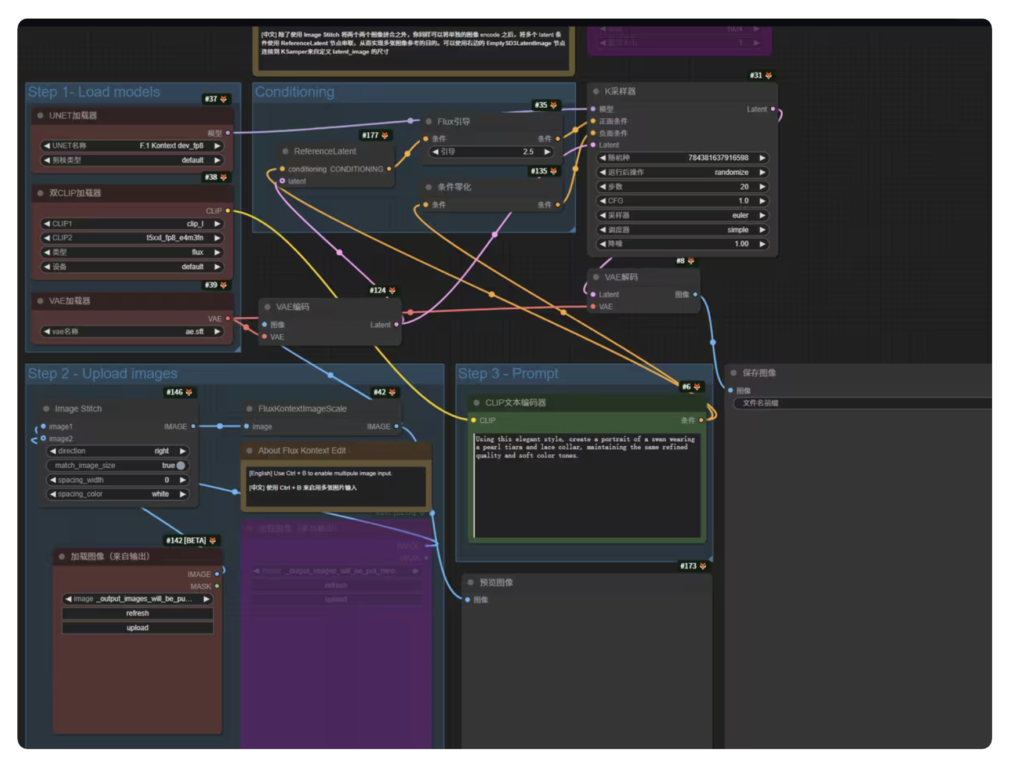Open the 调度器 simple selector
Image resolution: width=1024 pixels, height=774 pixels.
click(683, 230)
